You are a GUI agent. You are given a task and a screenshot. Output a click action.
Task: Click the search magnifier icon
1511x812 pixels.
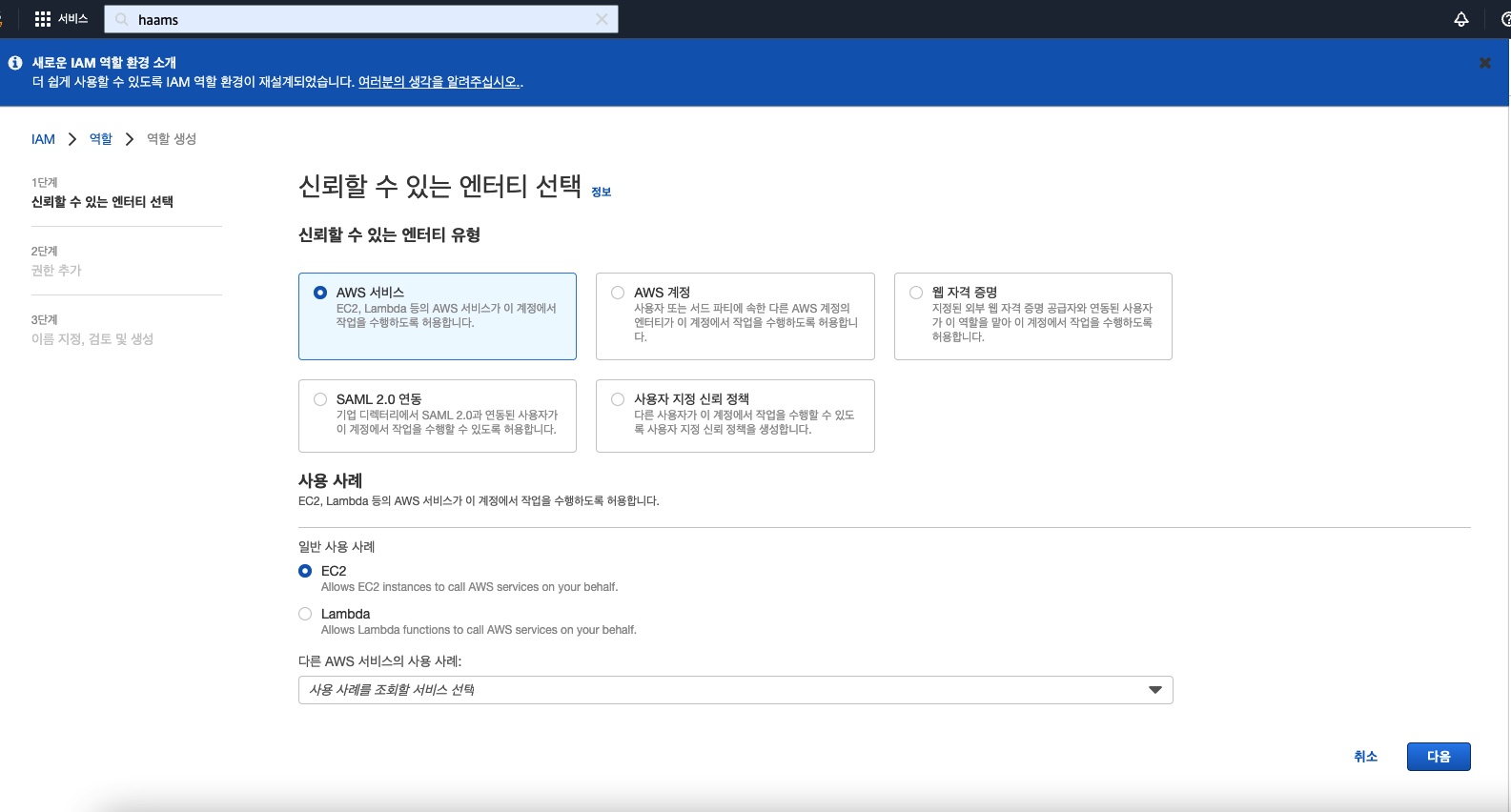[122, 19]
